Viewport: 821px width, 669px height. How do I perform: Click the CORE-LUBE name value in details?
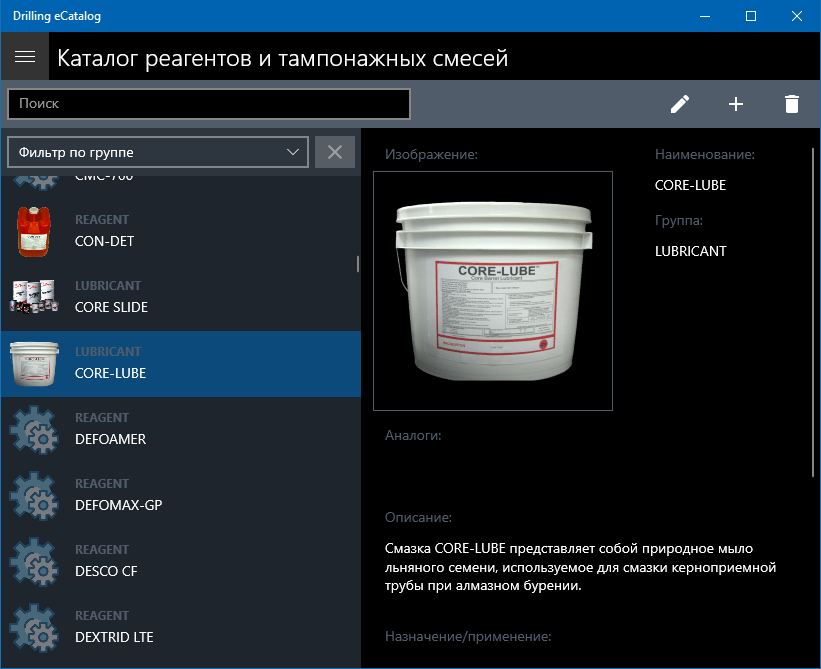690,185
